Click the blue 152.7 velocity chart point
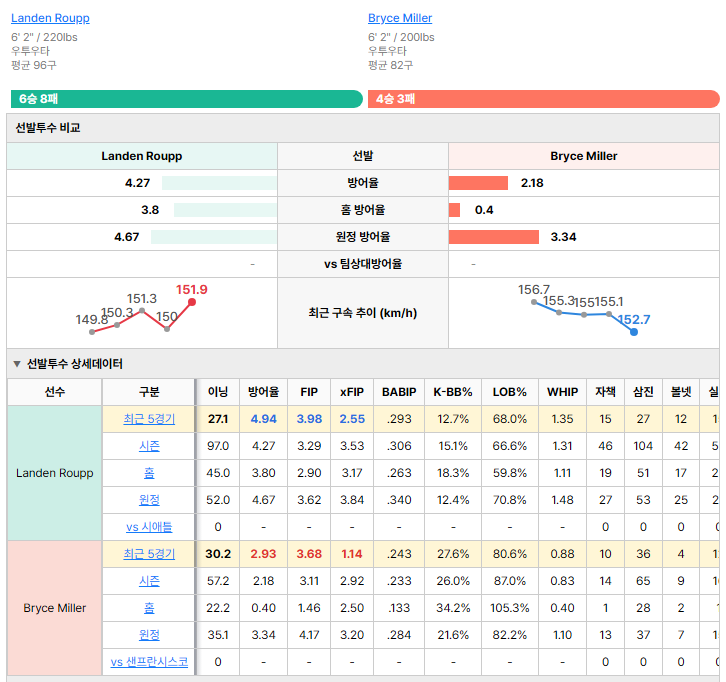 point(634,332)
